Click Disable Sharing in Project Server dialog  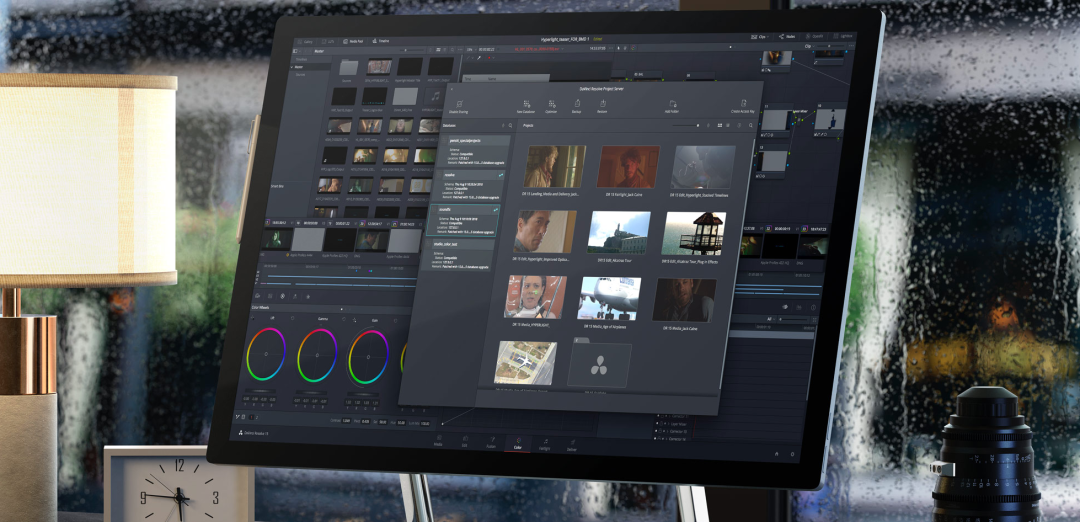pos(458,105)
